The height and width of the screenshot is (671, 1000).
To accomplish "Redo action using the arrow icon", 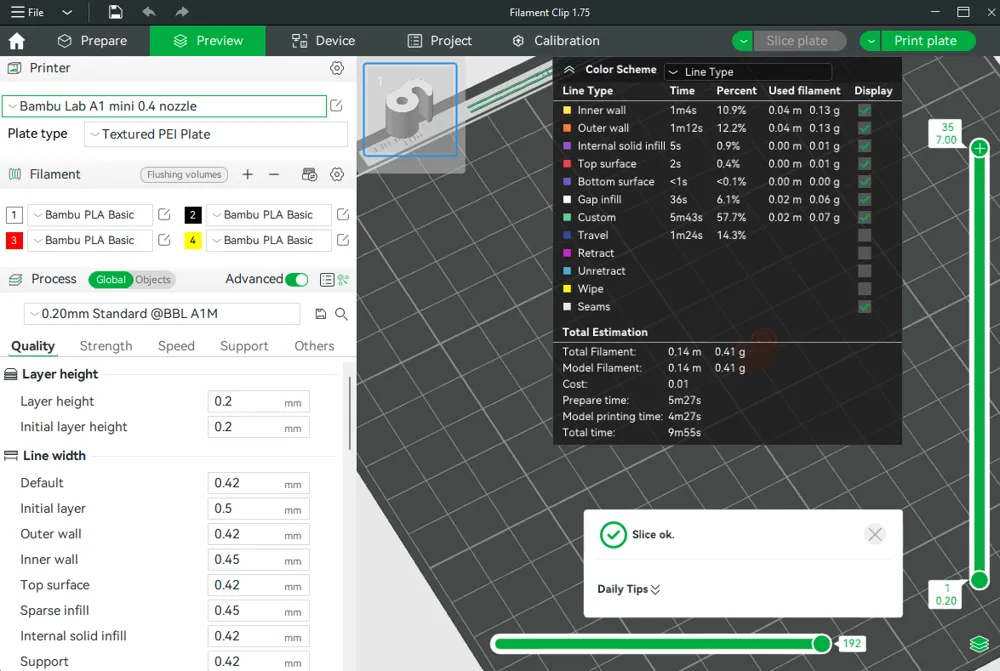I will [x=182, y=12].
